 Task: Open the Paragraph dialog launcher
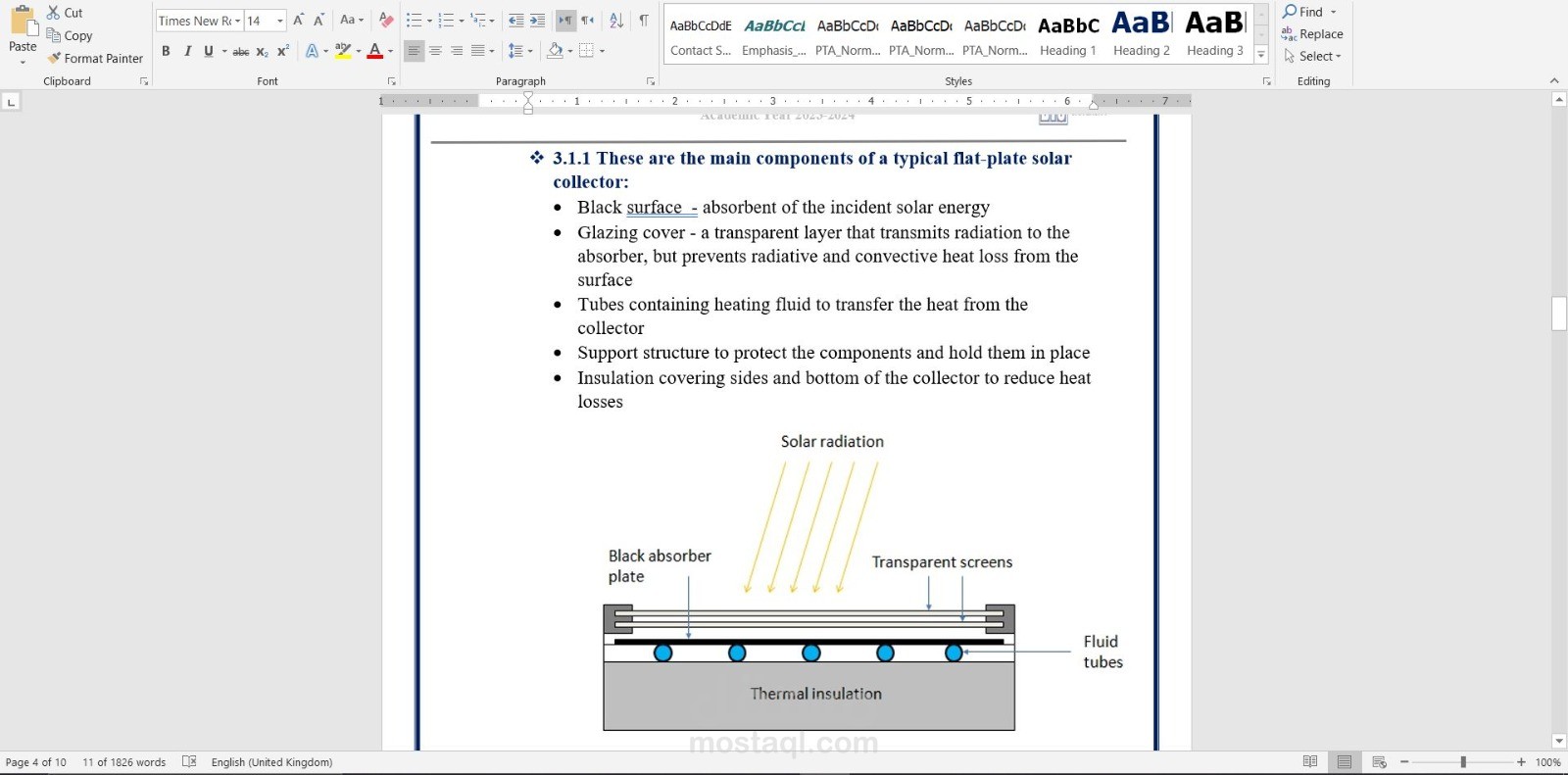pos(651,81)
